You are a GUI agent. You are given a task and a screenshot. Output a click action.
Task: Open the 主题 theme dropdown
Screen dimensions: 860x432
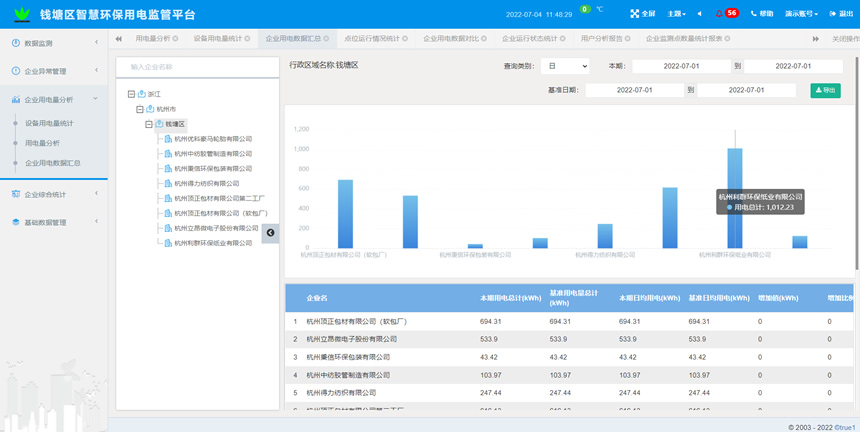tap(676, 14)
